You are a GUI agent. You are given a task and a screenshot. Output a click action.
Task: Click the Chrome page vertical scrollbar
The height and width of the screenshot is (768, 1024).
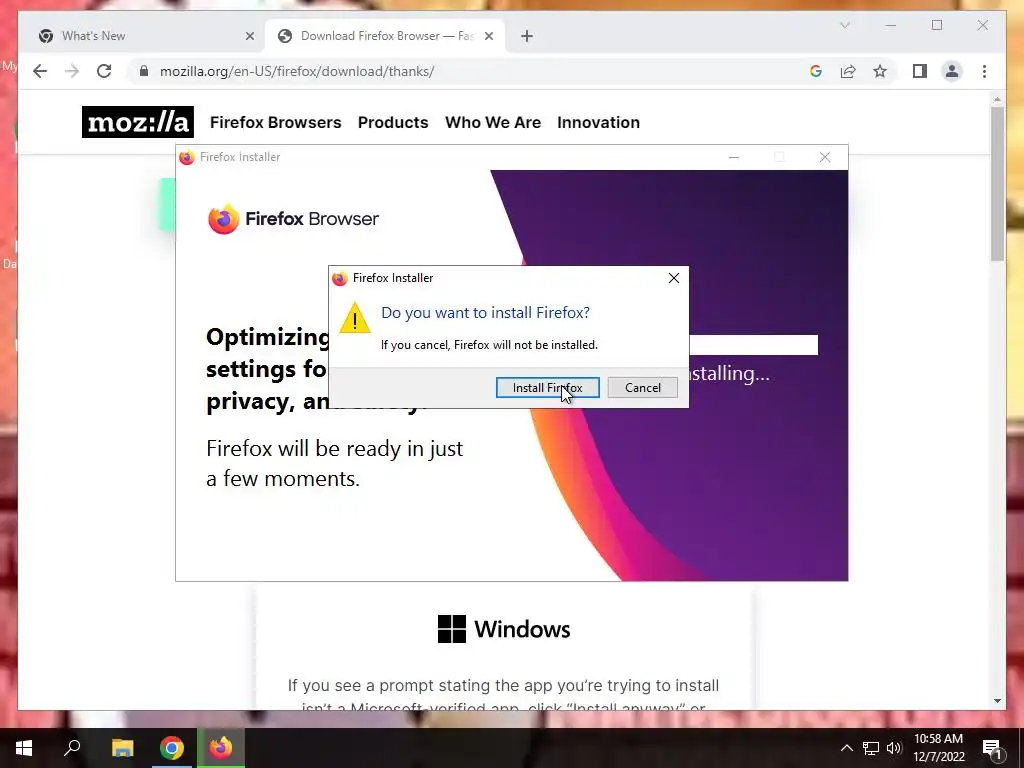click(x=997, y=184)
